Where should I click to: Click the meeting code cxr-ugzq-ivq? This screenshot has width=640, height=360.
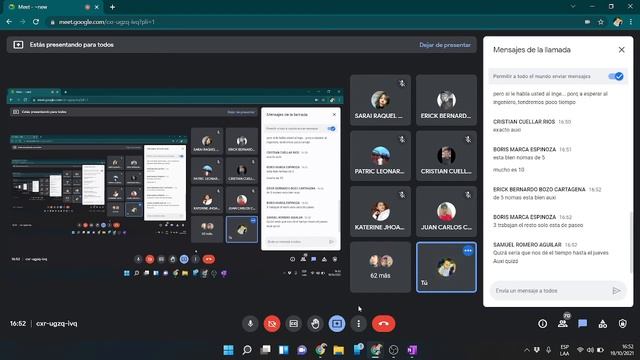56,324
